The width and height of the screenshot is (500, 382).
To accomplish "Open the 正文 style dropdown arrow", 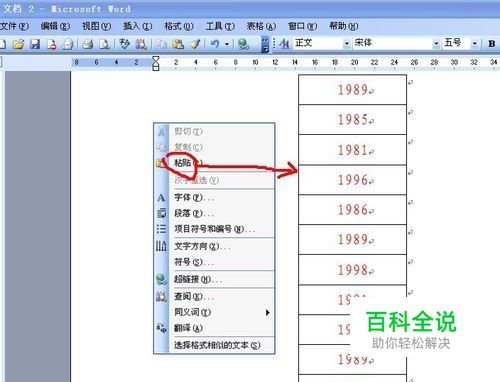I will click(x=347, y=44).
